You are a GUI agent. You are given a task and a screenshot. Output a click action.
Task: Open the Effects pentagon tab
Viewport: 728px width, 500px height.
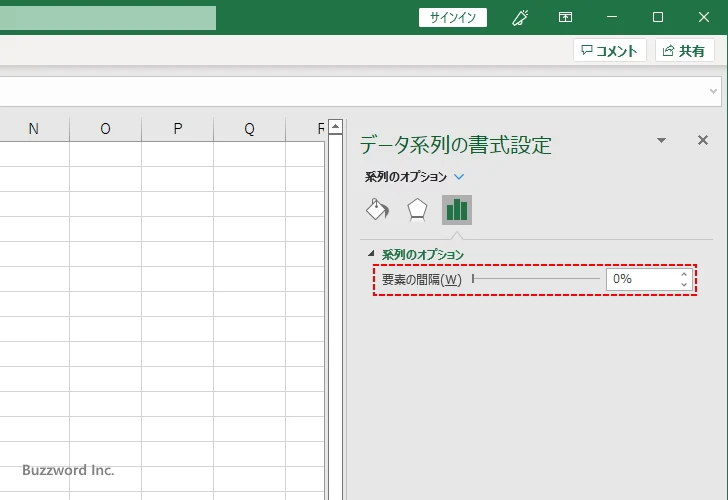(x=417, y=210)
